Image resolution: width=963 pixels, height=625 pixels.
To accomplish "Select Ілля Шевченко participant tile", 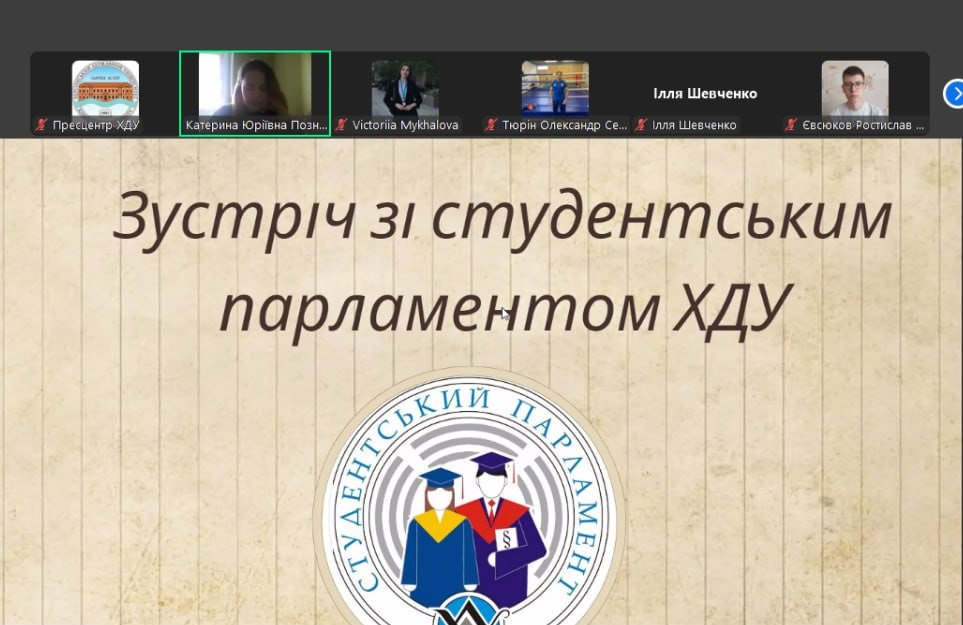I will 705,93.
